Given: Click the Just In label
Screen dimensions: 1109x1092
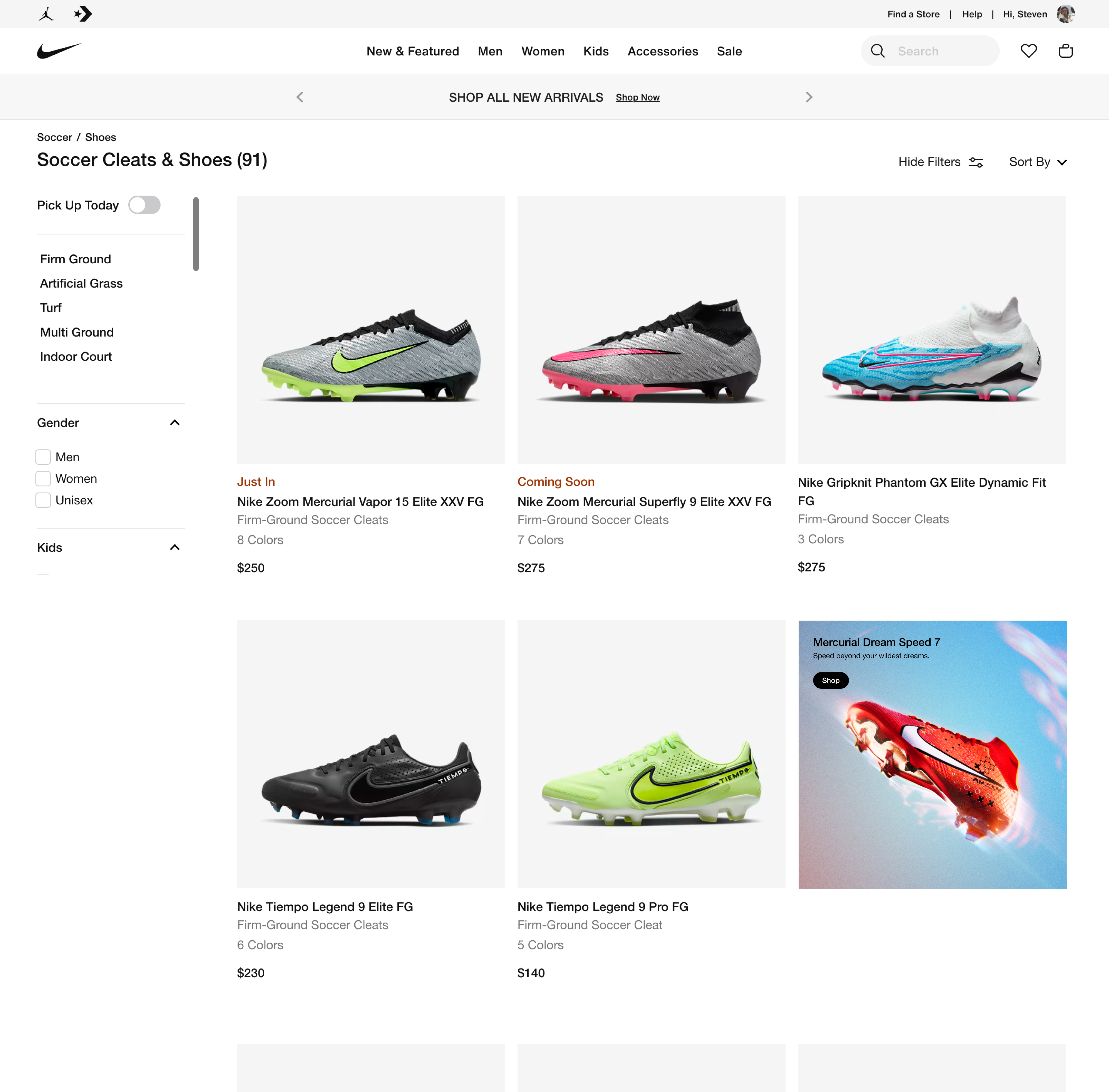Looking at the screenshot, I should [x=256, y=482].
